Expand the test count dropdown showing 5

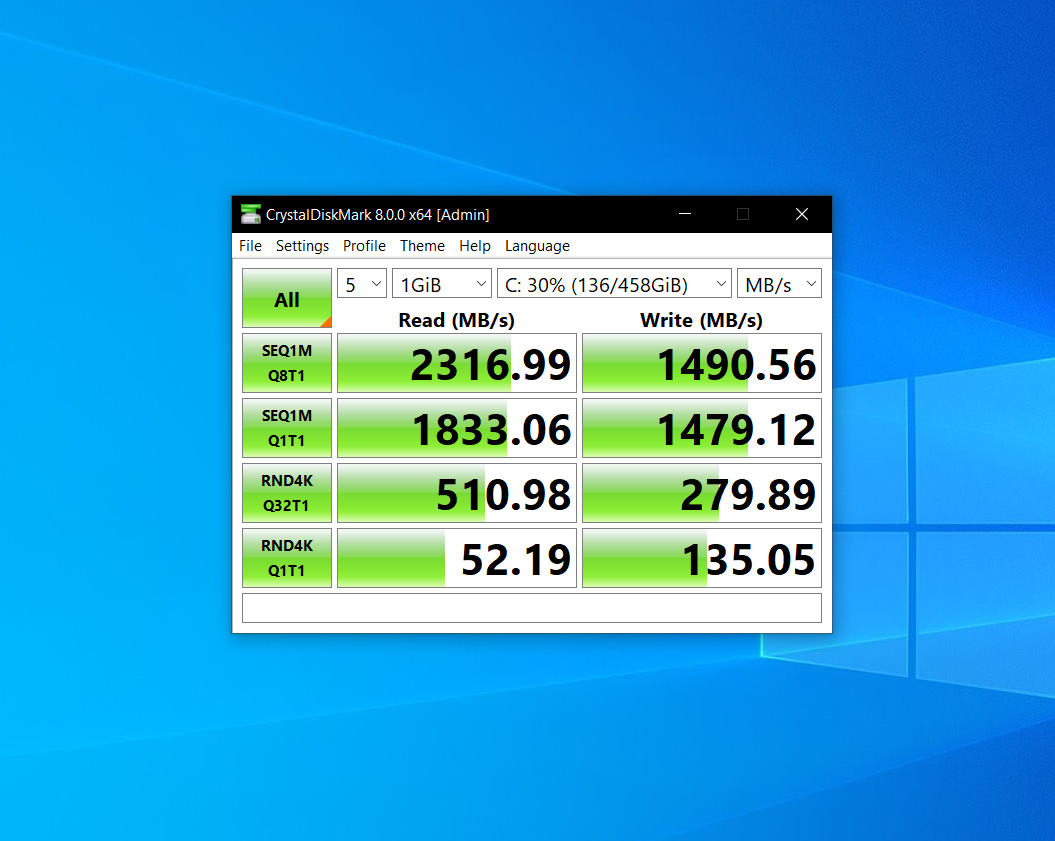pyautogui.click(x=362, y=284)
